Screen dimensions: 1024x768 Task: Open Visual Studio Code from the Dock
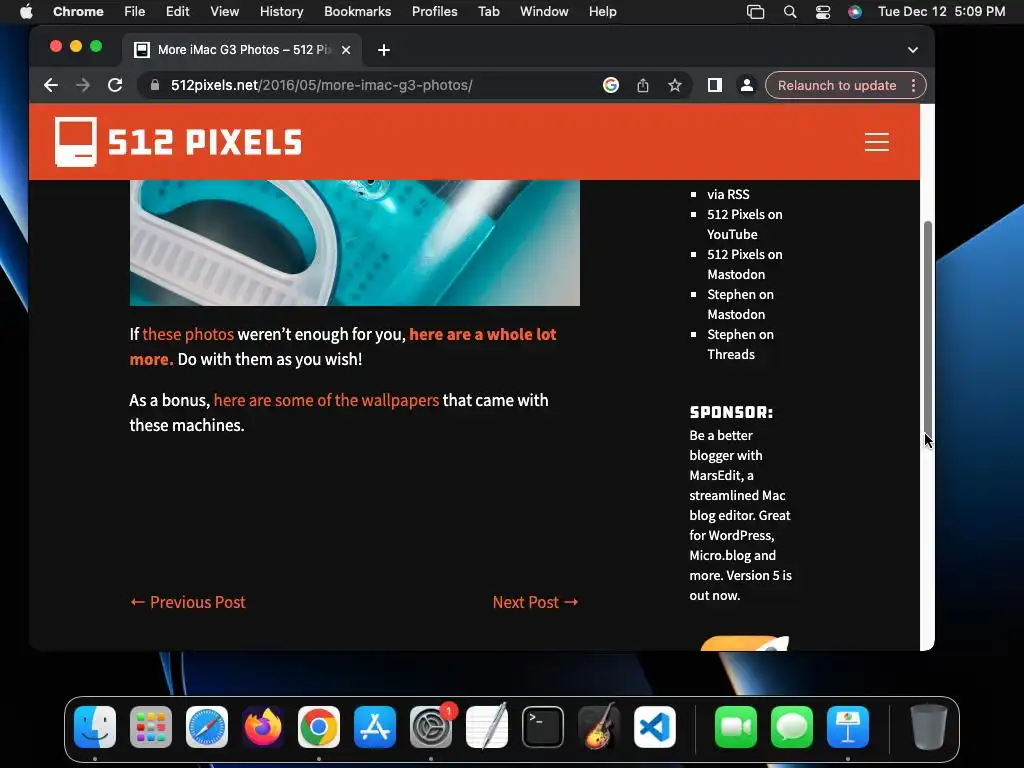pyautogui.click(x=655, y=727)
